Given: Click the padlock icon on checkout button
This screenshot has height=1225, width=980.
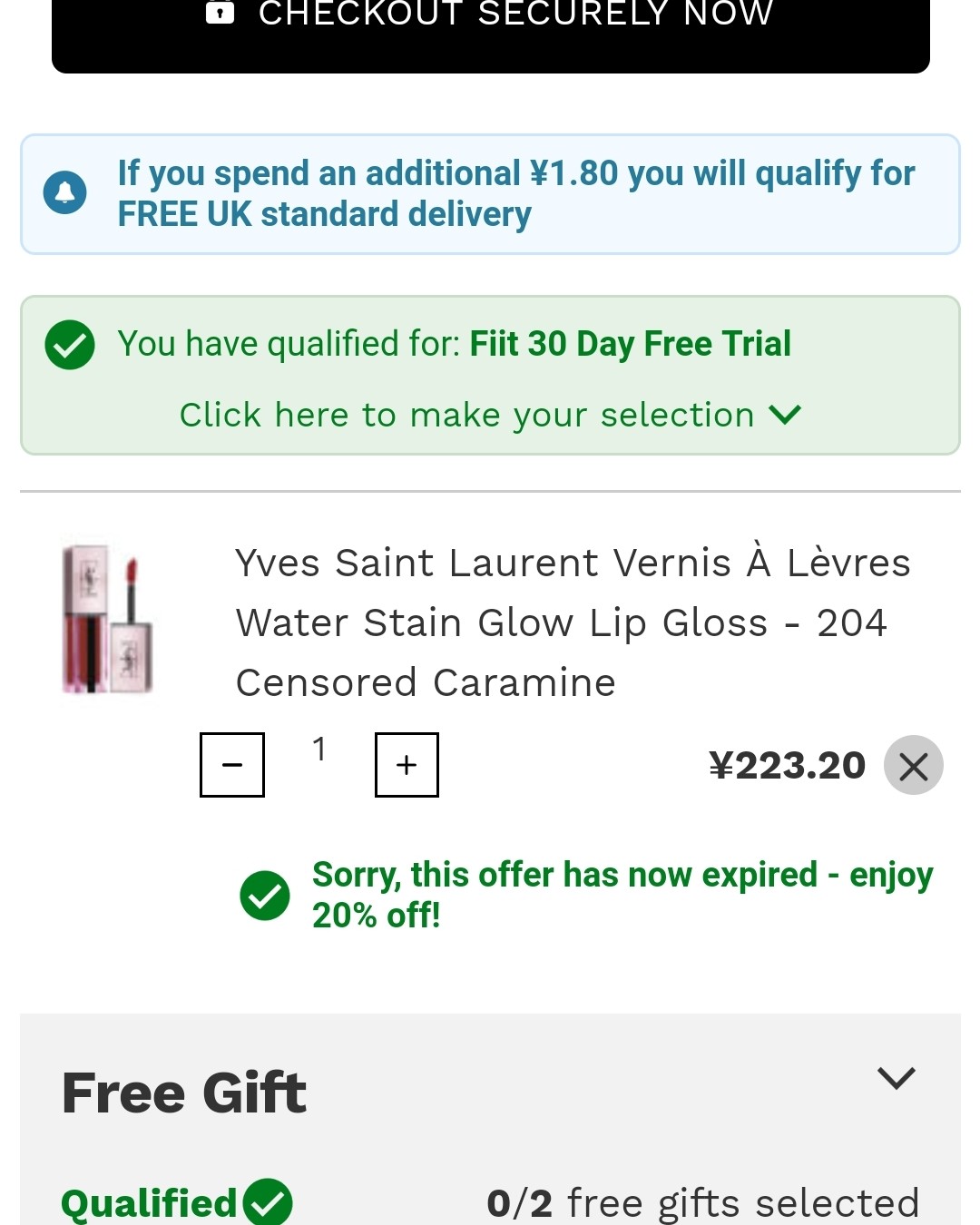Looking at the screenshot, I should click(220, 12).
